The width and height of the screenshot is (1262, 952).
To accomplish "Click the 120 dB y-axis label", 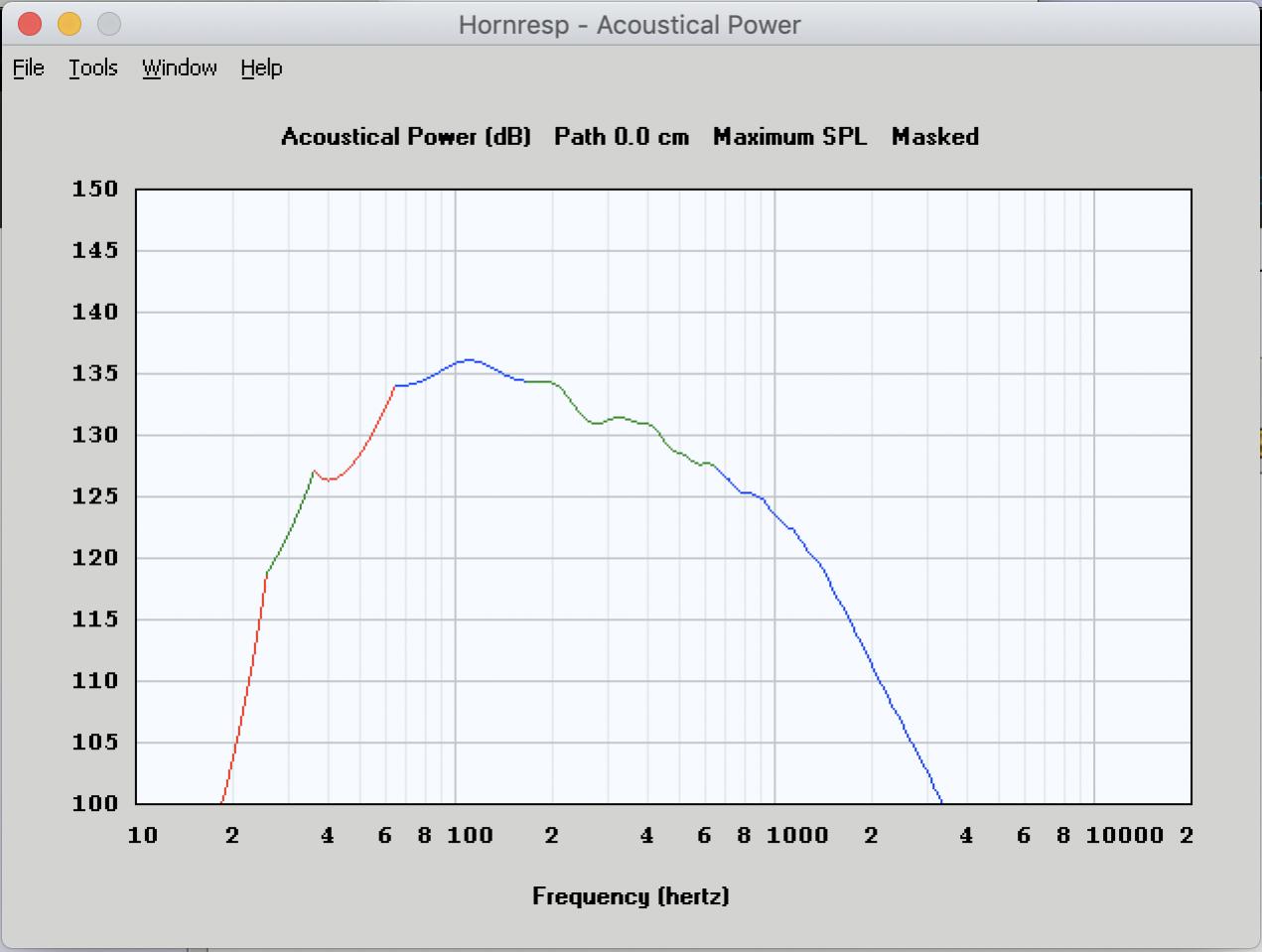I will 95,558.
